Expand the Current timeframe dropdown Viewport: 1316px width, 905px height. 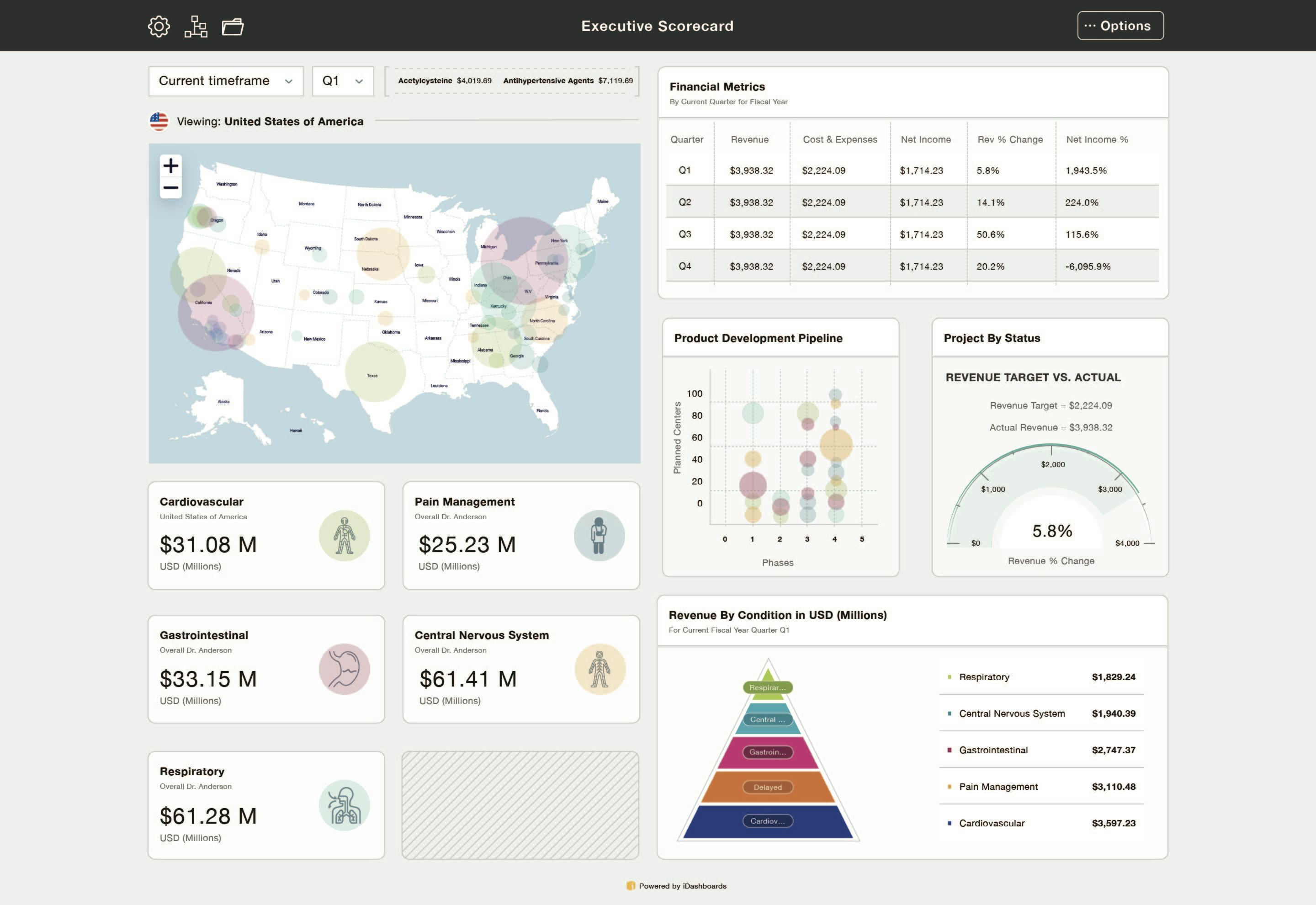[x=226, y=81]
